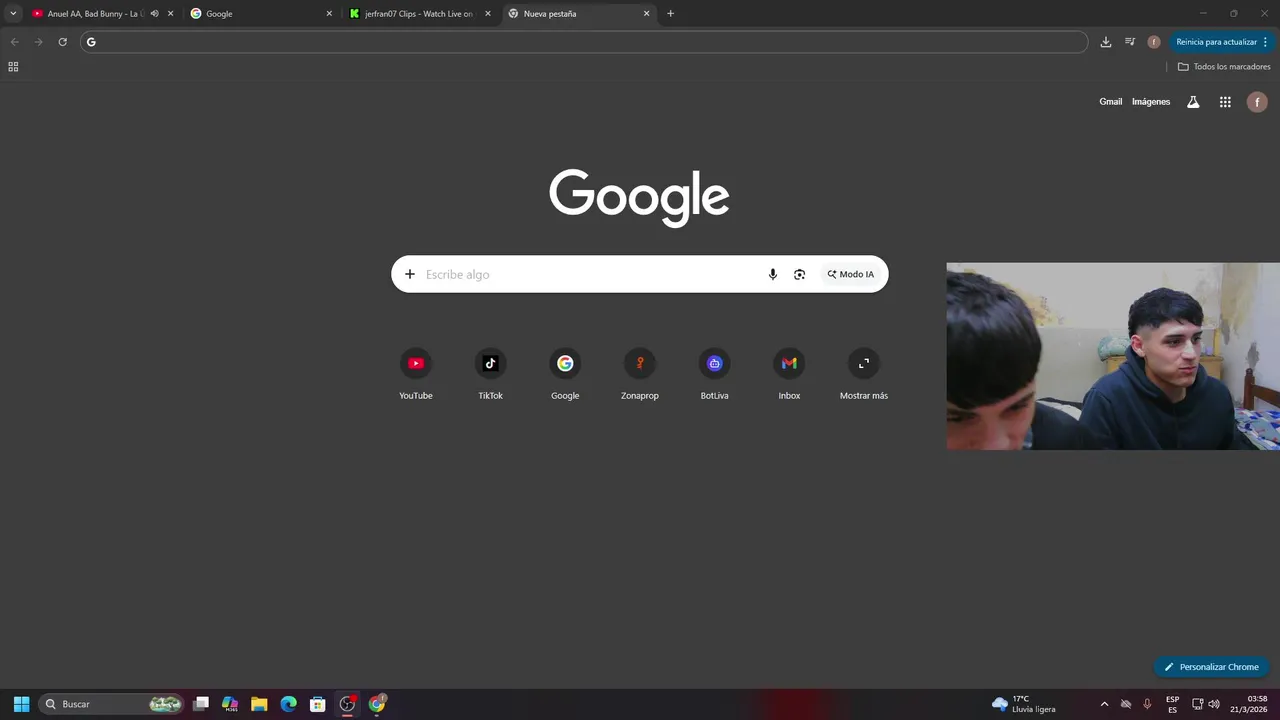Mute the Anuel AA tab audio icon
This screenshot has height=720, width=1280.
(x=154, y=14)
